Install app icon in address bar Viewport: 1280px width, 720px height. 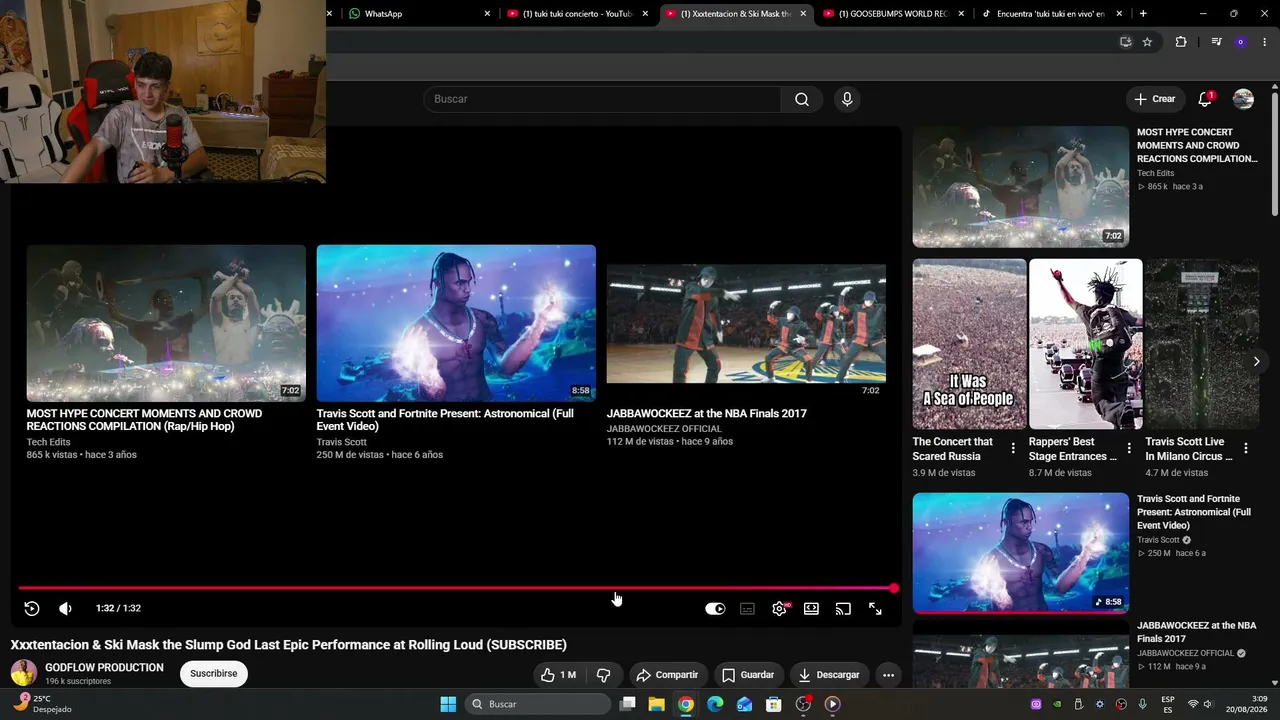coord(1125,42)
